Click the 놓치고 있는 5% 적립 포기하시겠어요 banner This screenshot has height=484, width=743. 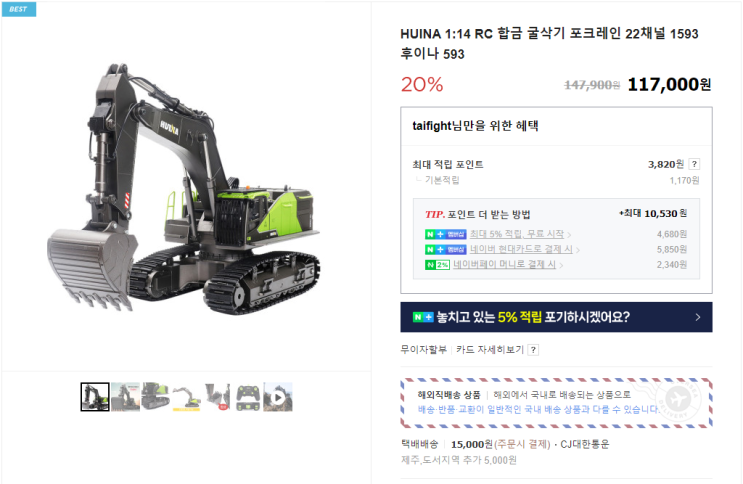556,317
